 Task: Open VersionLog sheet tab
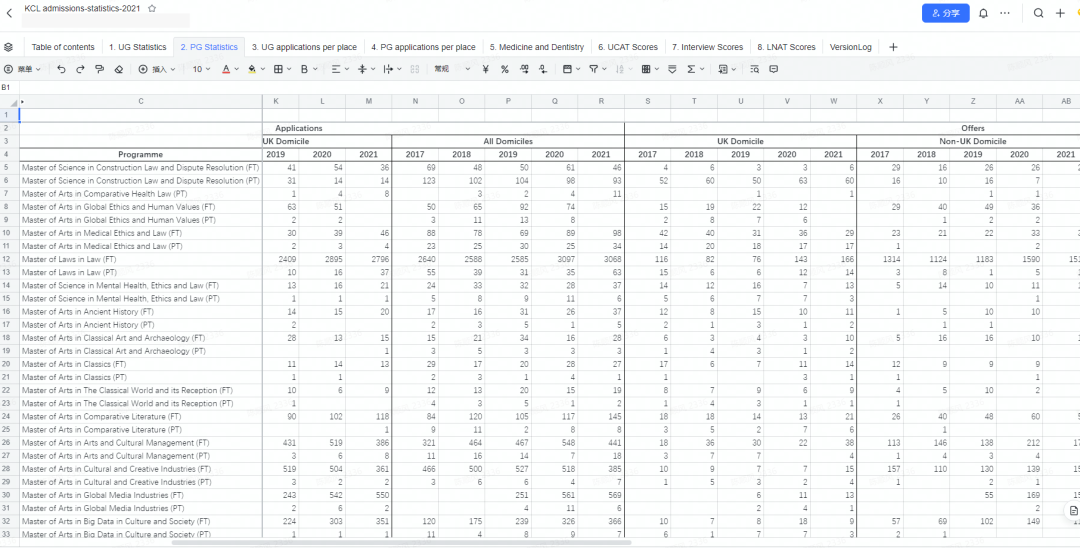[851, 47]
